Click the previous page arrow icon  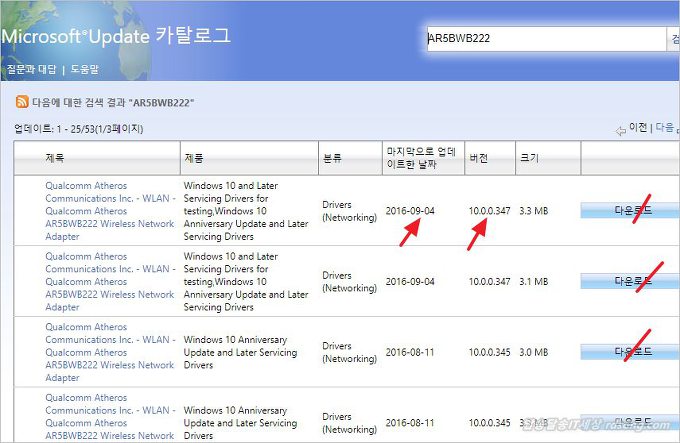(x=620, y=130)
